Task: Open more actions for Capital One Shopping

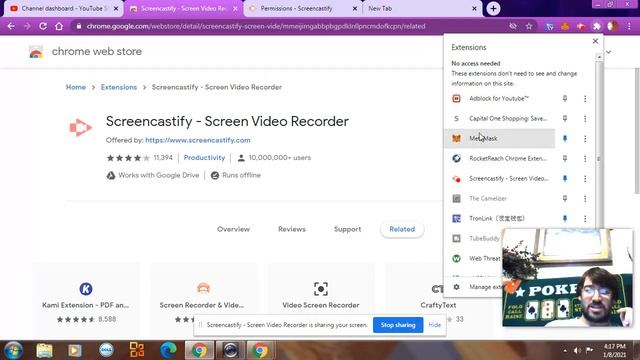Action: pyautogui.click(x=585, y=118)
